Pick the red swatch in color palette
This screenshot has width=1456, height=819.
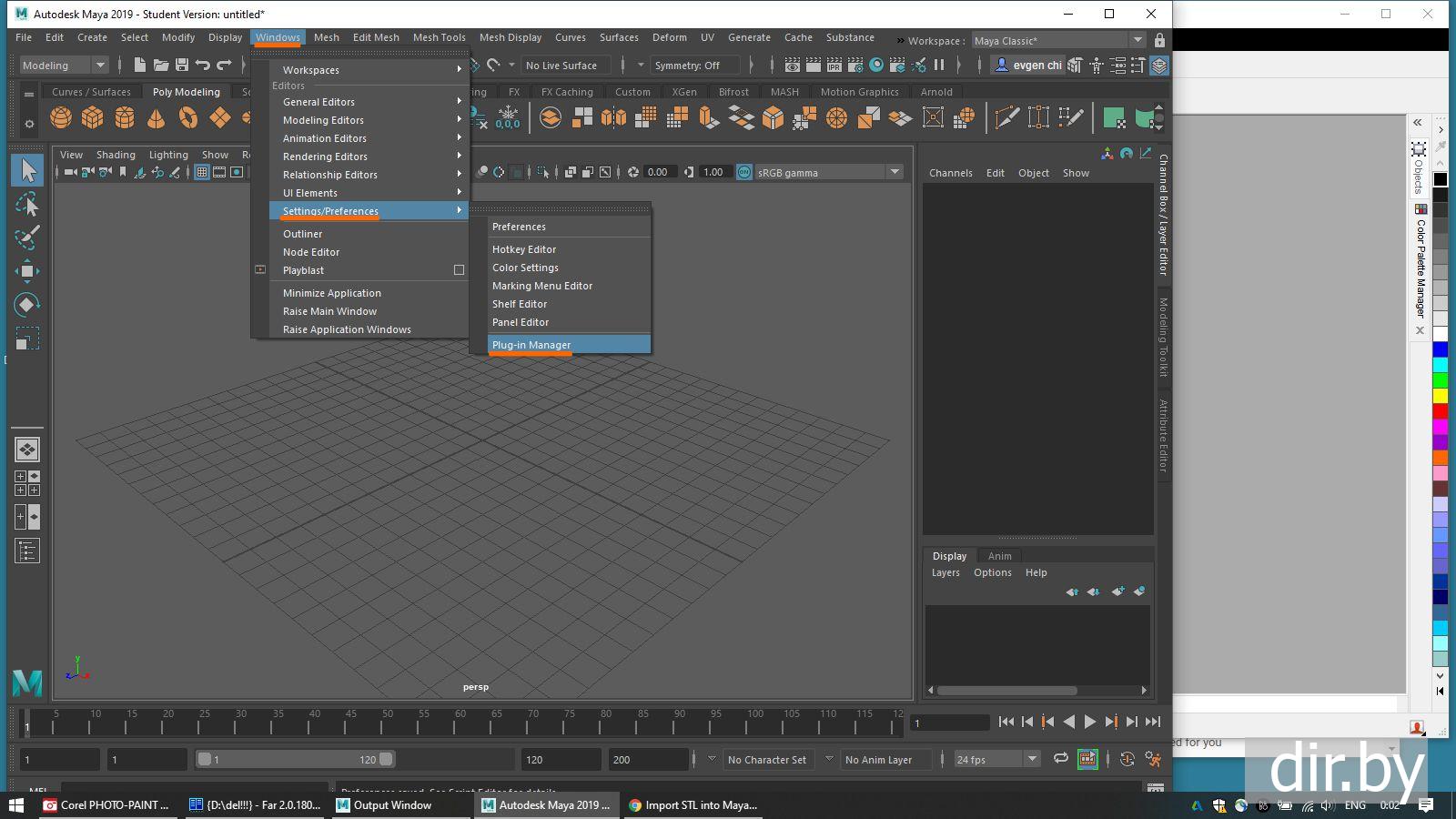1441,411
